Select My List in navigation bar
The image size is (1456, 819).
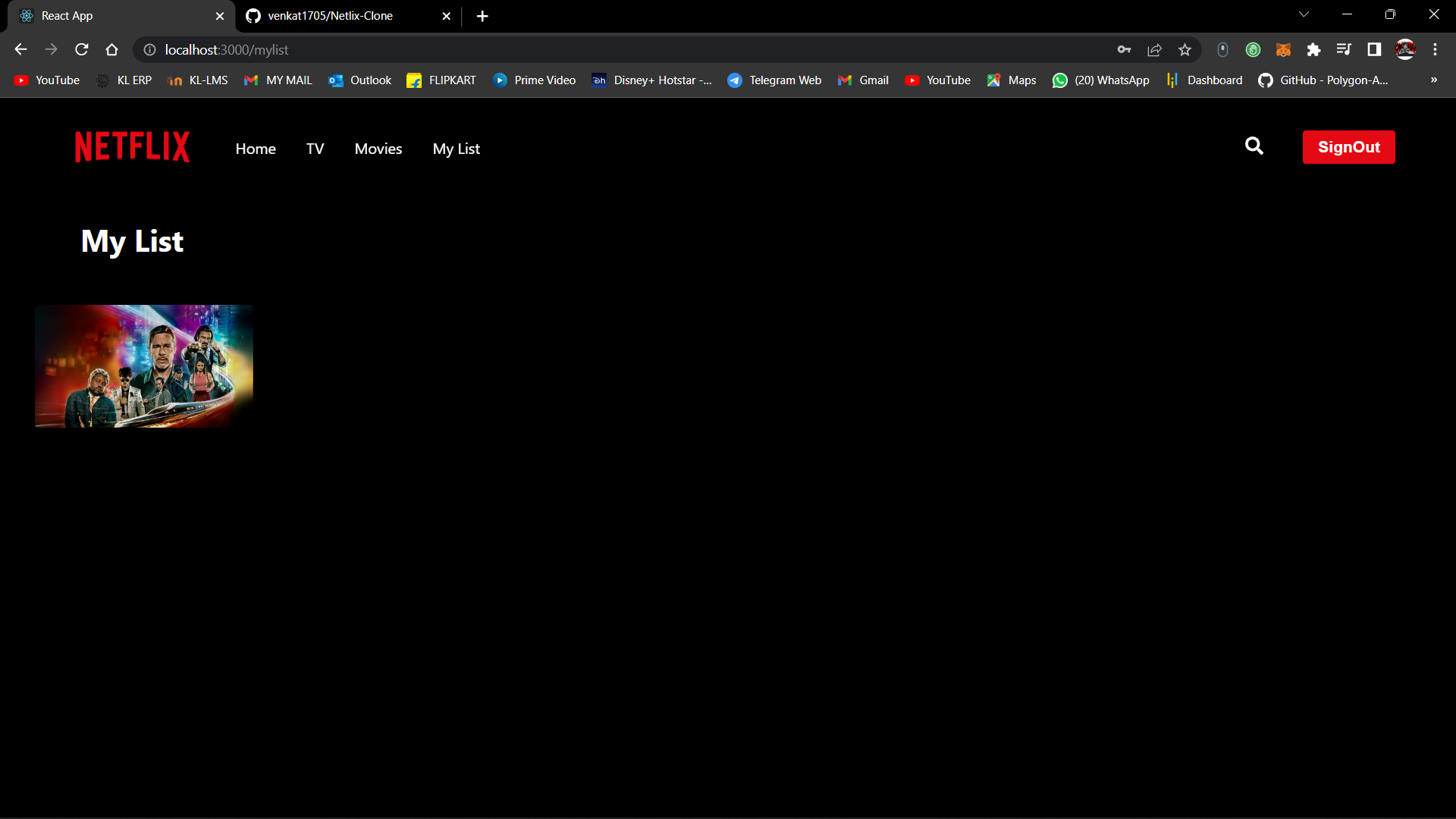click(457, 149)
